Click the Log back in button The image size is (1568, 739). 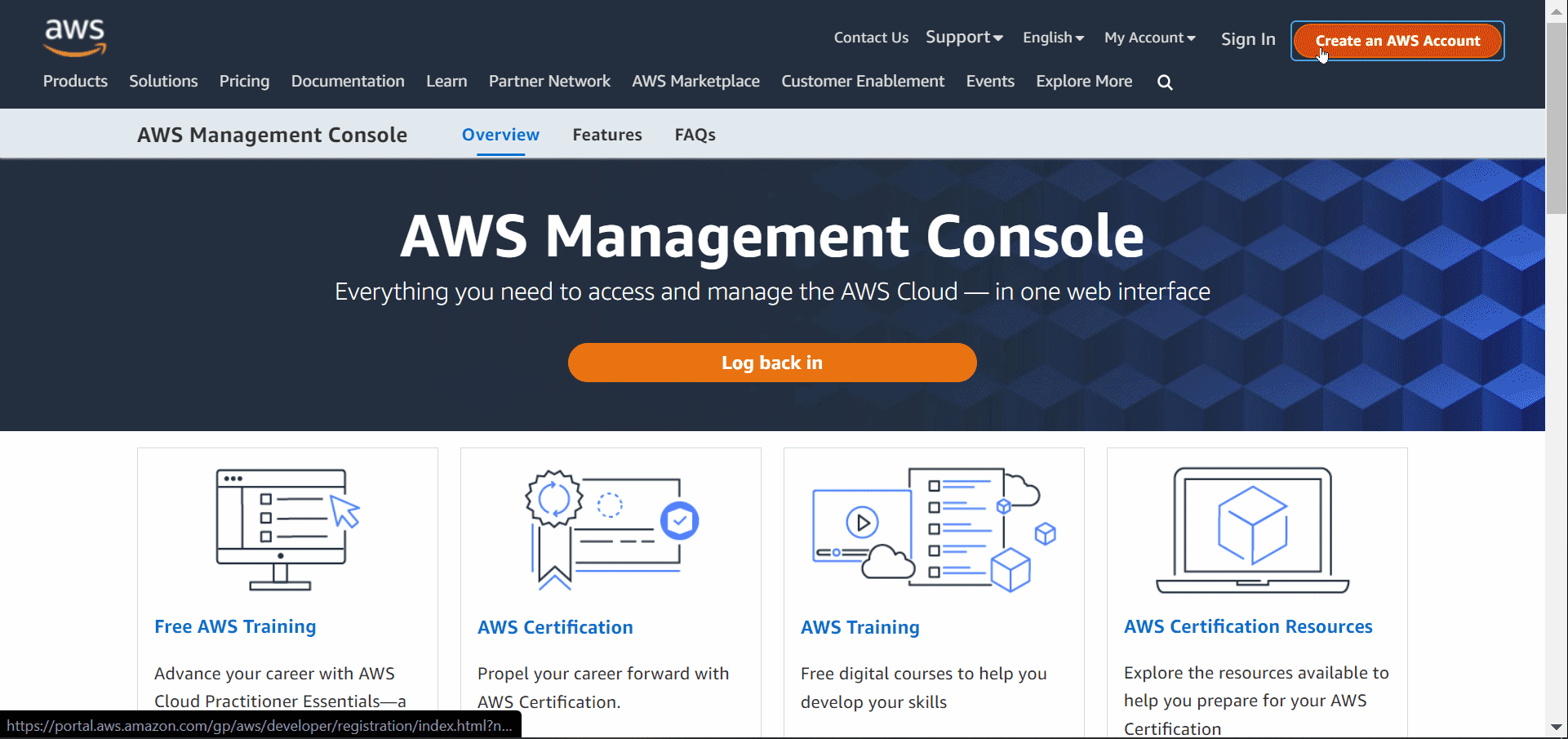click(771, 363)
